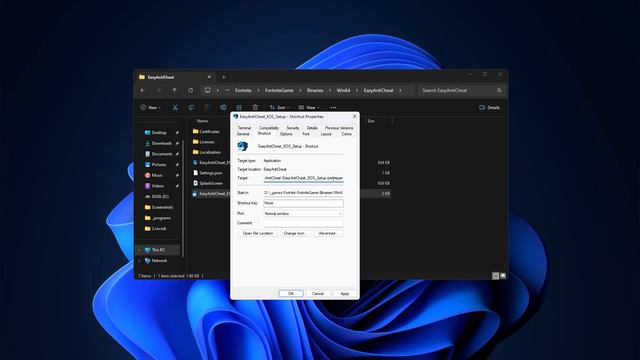This screenshot has height=360, width=640.
Task: Click the Fortnite breadcrumb segment
Action: pos(243,91)
